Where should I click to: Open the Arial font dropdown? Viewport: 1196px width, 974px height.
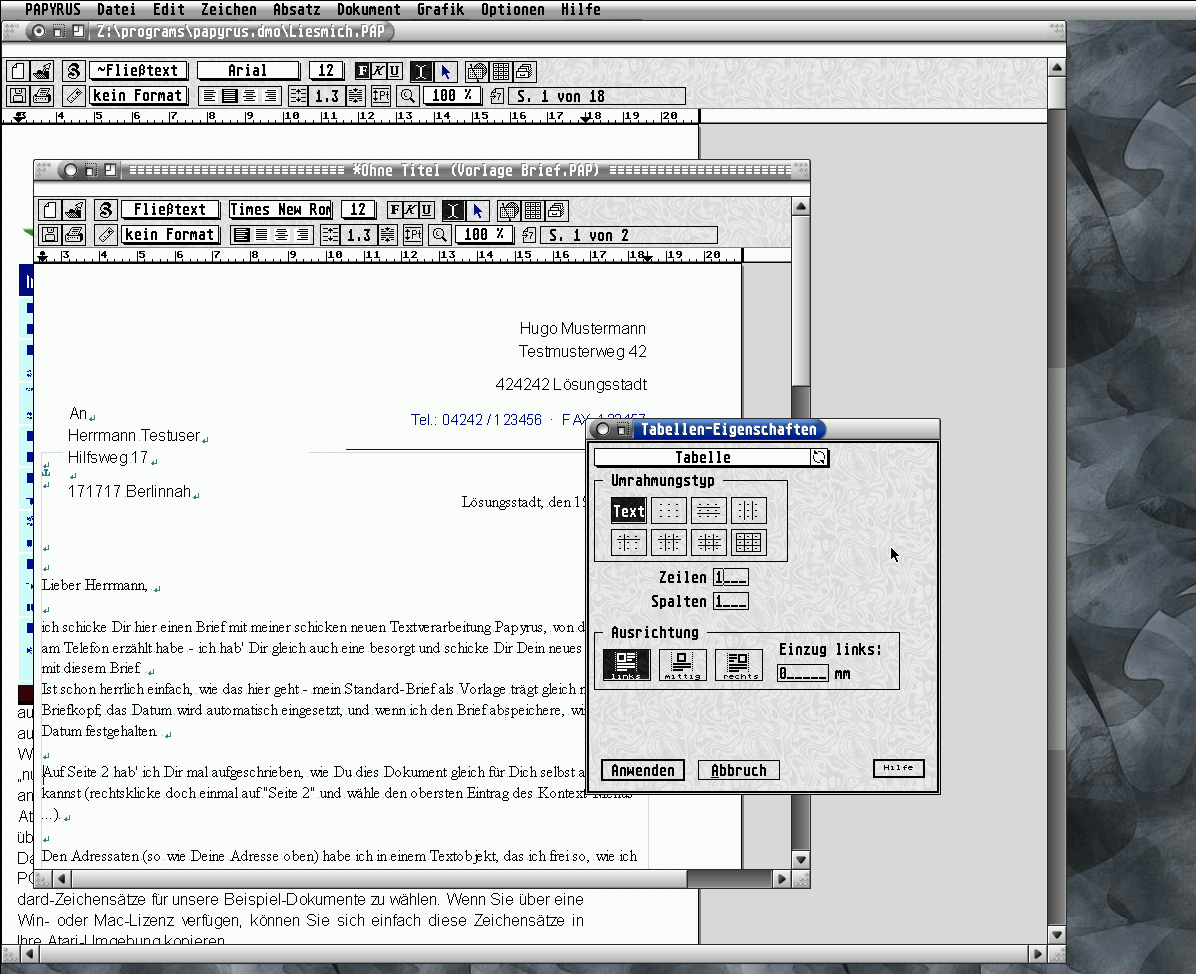248,71
